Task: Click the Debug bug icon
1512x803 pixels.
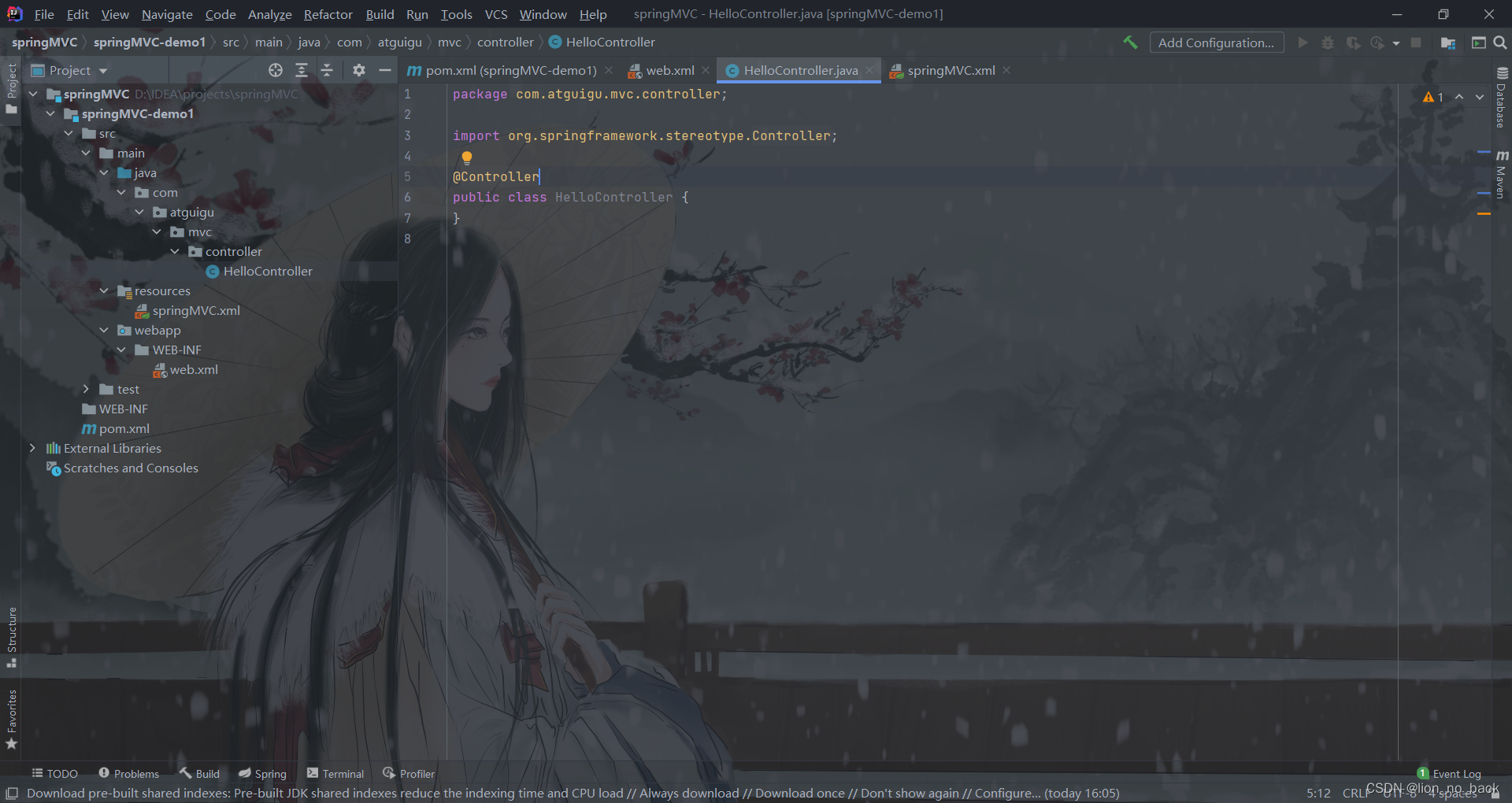Action: click(1328, 43)
